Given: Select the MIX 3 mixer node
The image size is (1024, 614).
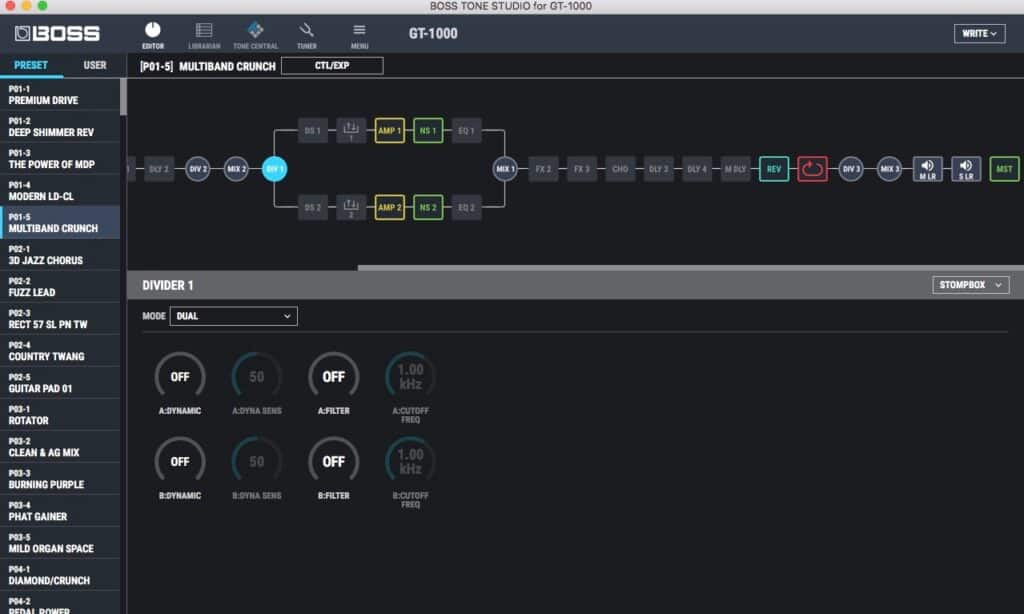Looking at the screenshot, I should coord(889,169).
